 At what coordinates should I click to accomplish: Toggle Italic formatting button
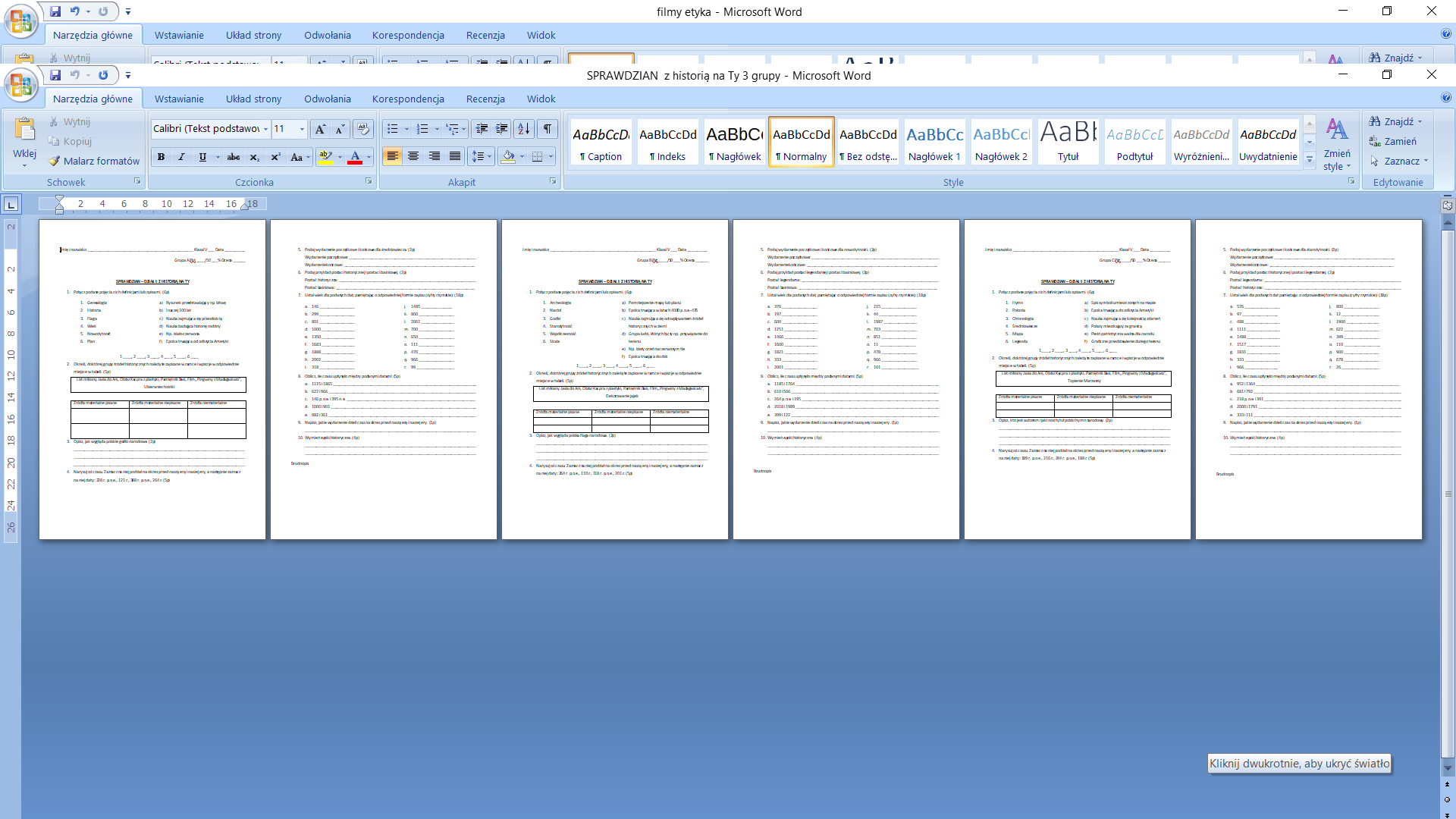(181, 157)
